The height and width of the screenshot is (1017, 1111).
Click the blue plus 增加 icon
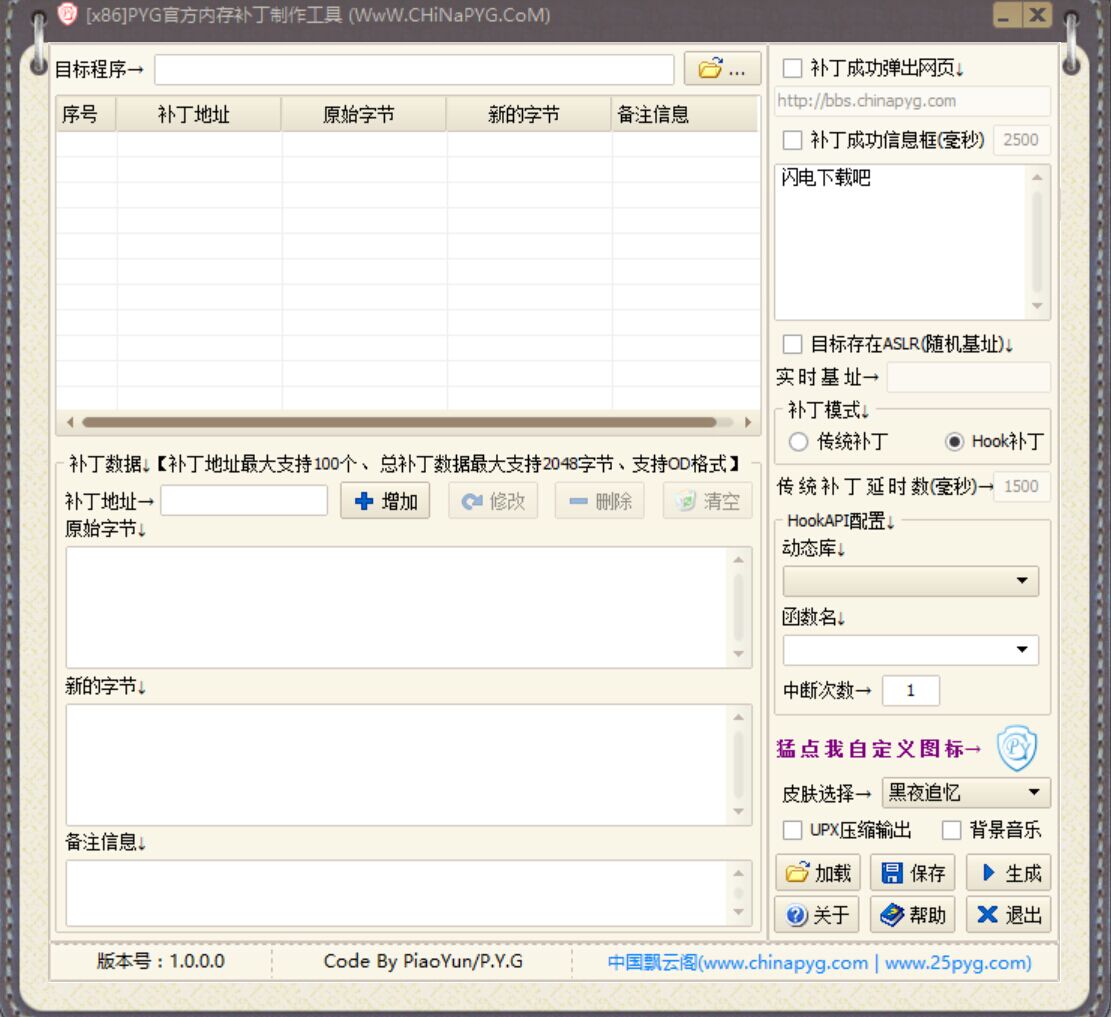pyautogui.click(x=364, y=501)
